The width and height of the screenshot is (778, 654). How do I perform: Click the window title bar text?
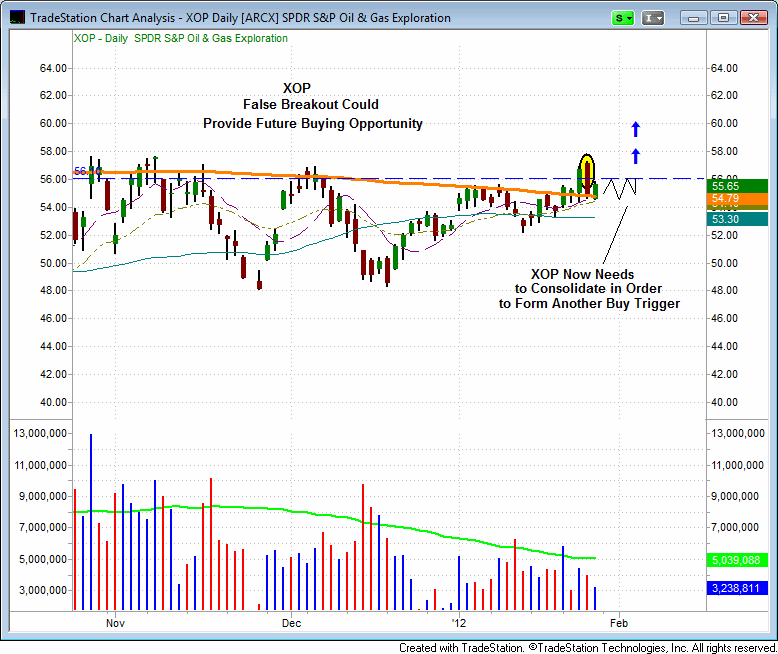pos(240,18)
